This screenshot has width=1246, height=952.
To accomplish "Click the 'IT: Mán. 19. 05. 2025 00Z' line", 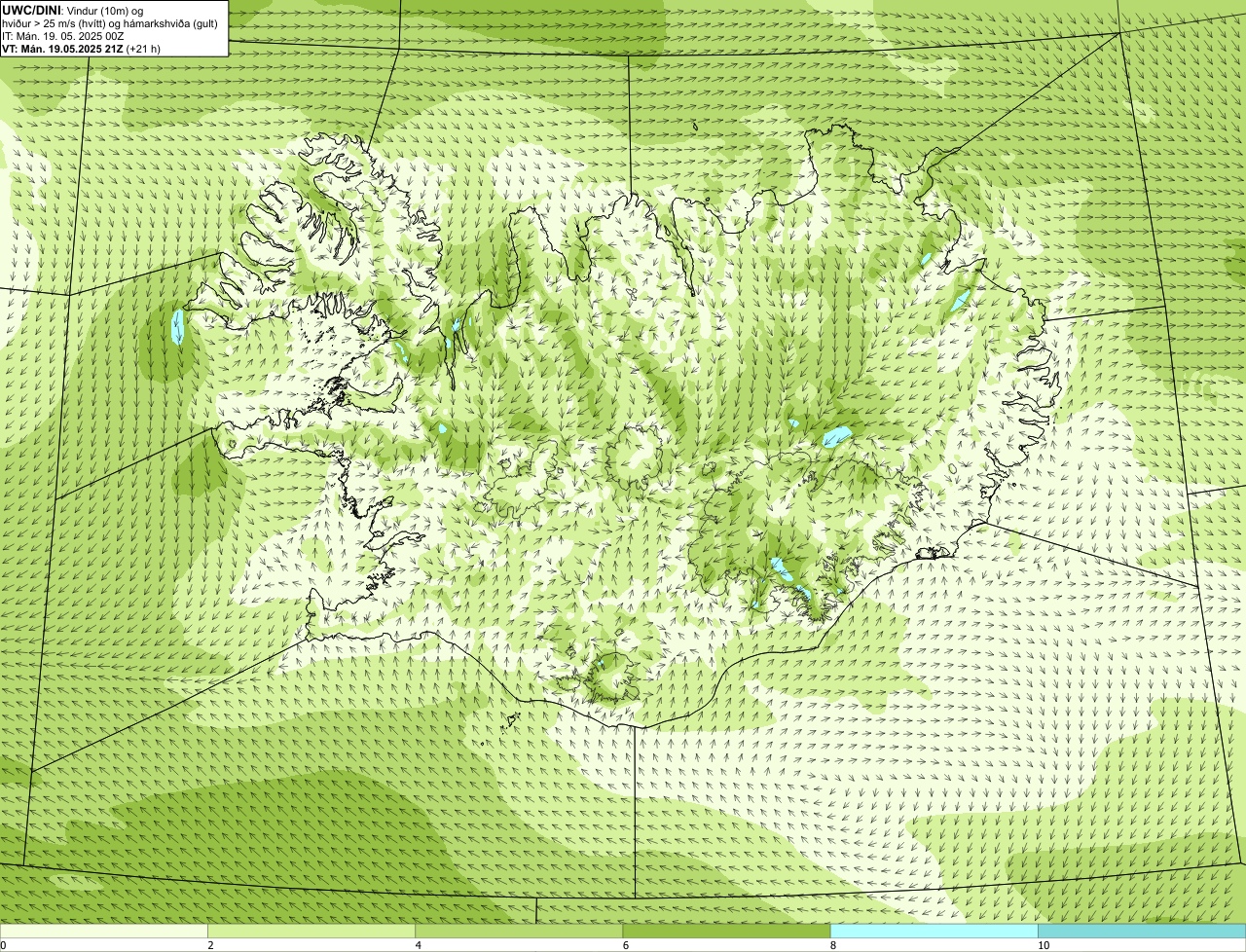I will [63, 36].
